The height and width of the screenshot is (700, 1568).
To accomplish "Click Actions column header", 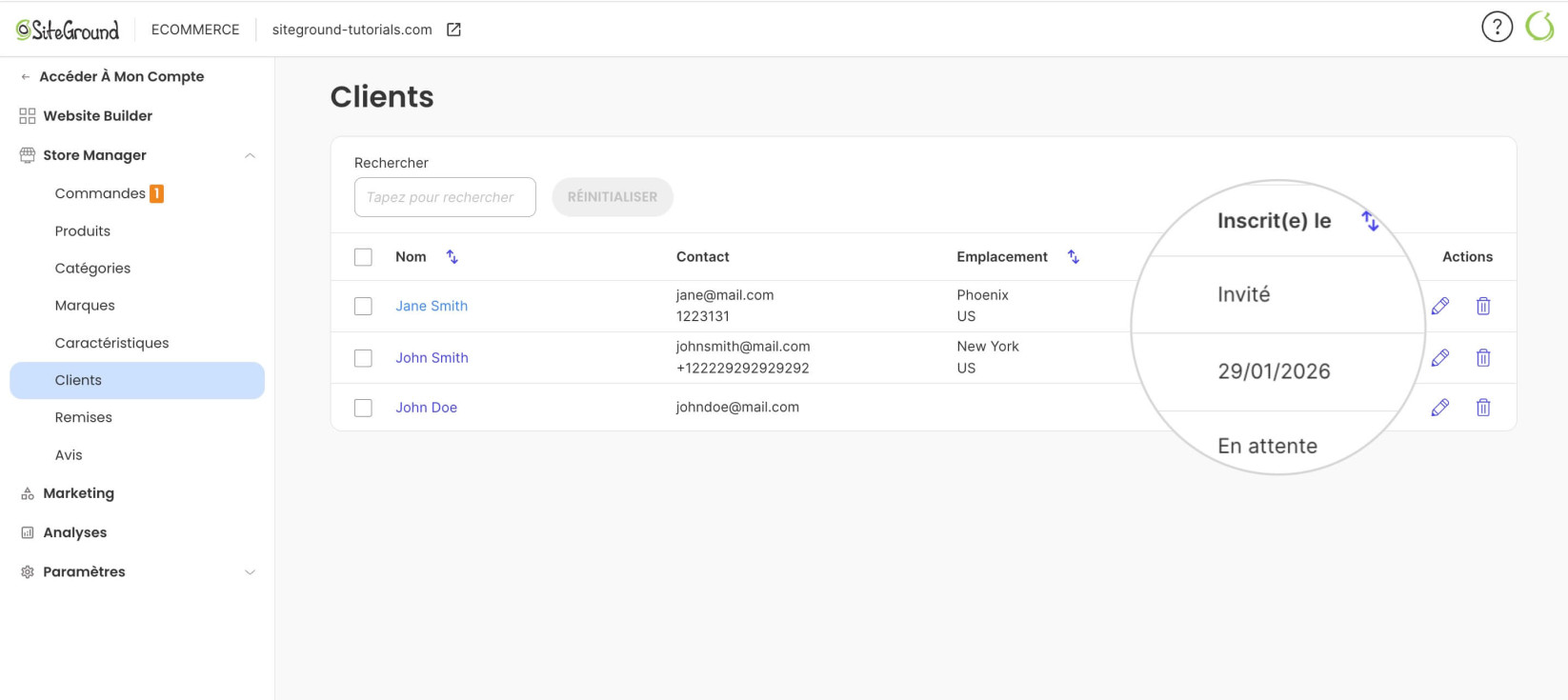I will pos(1467,257).
